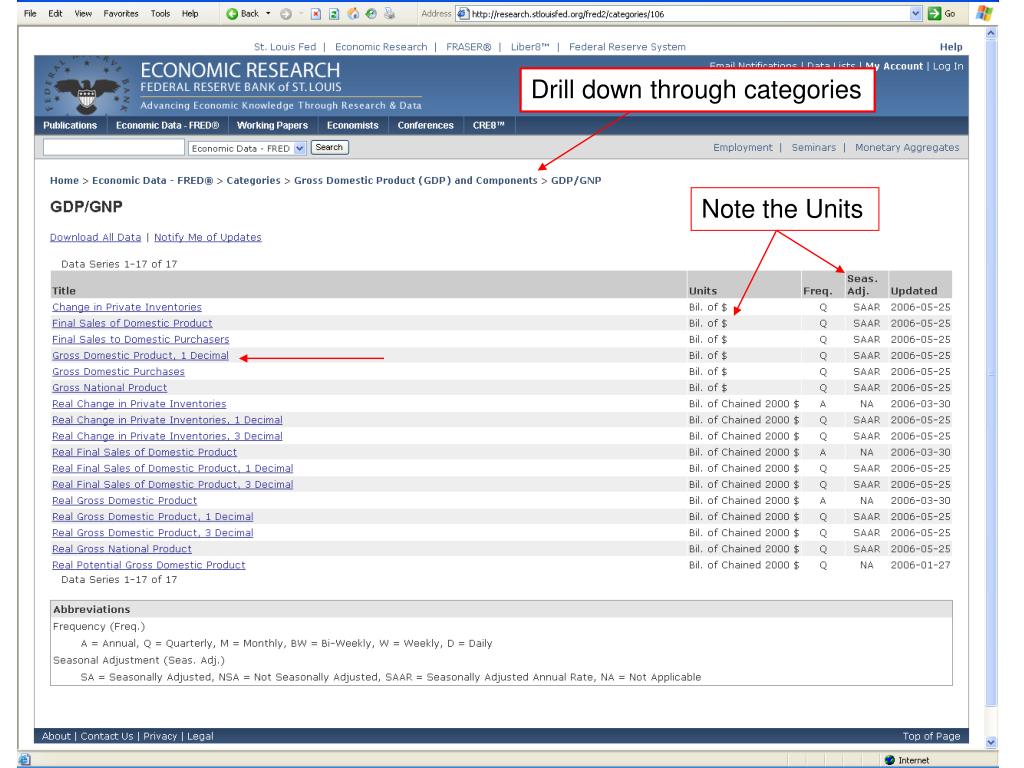This screenshot has height=768, width=1024.
Task: Click the page icon in the address bar
Action: [463, 14]
